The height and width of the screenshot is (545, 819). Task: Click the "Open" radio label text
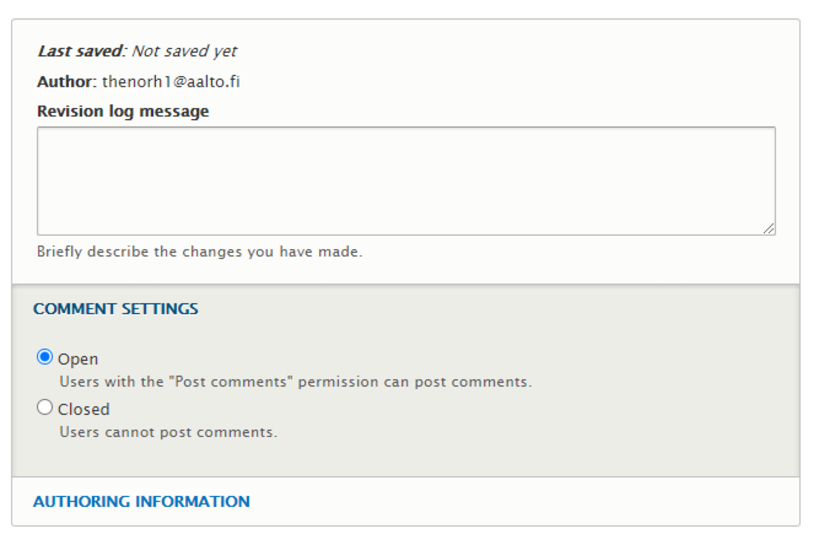pyautogui.click(x=78, y=359)
